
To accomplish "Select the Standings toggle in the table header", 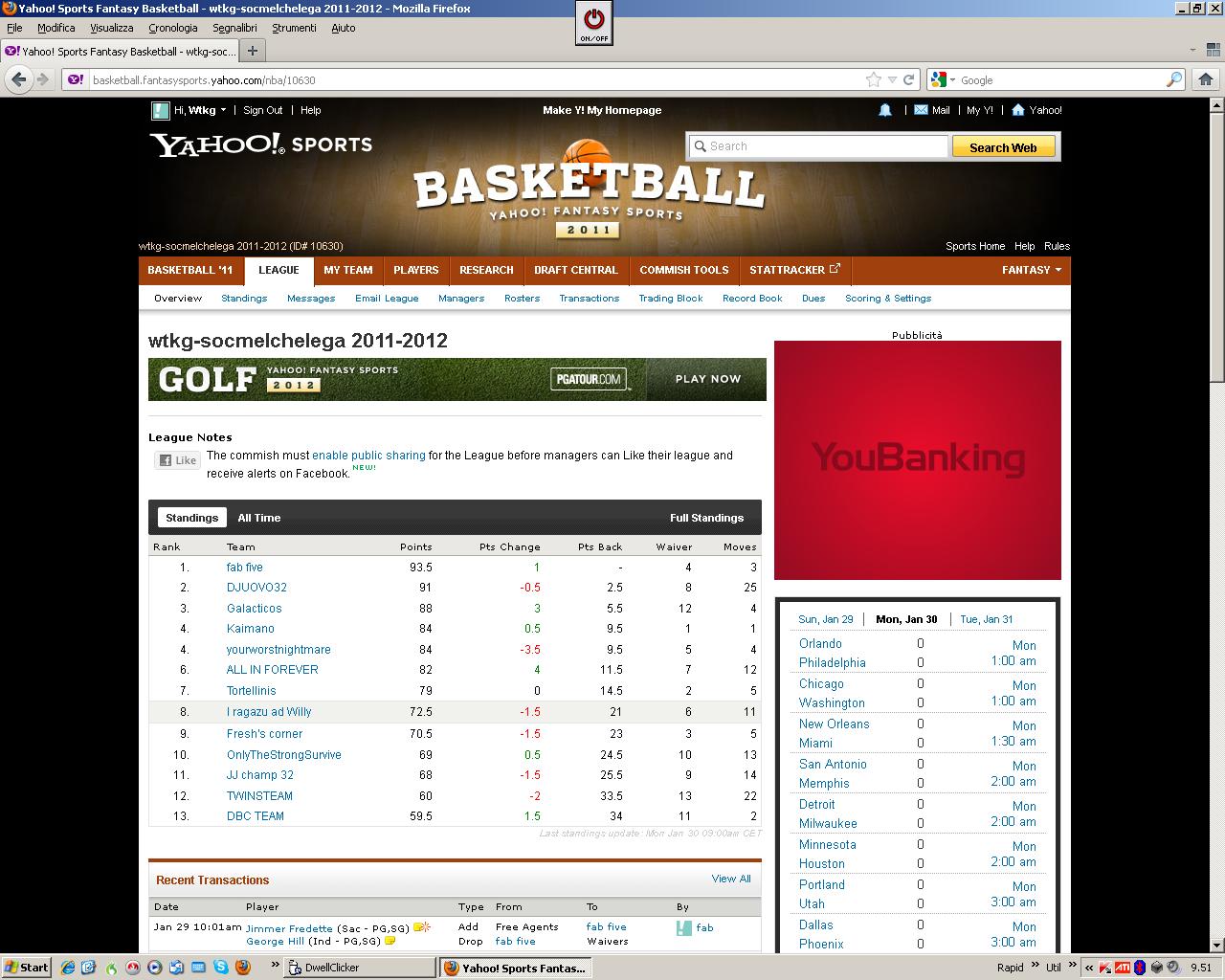I will click(x=191, y=518).
